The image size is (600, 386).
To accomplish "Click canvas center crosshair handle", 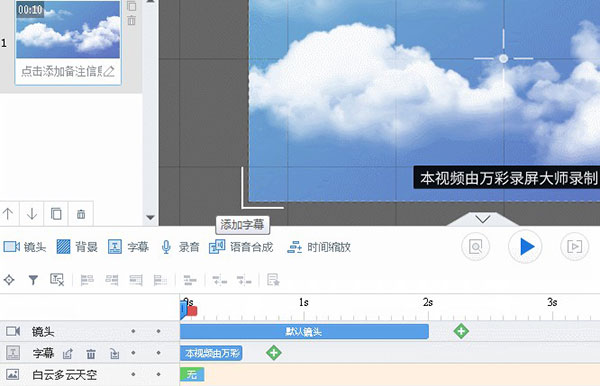I will (503, 59).
